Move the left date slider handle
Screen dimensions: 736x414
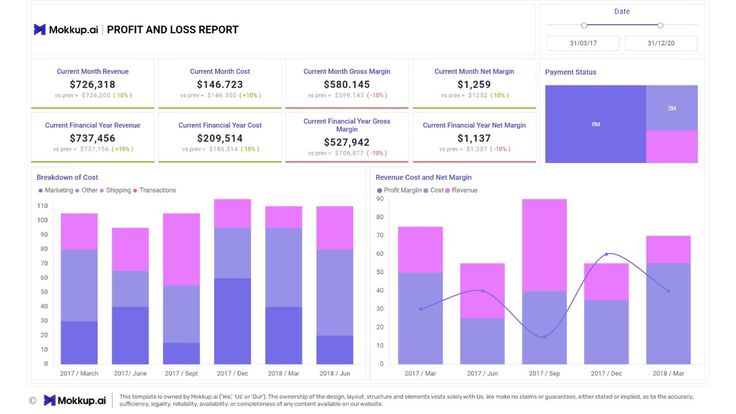point(584,25)
